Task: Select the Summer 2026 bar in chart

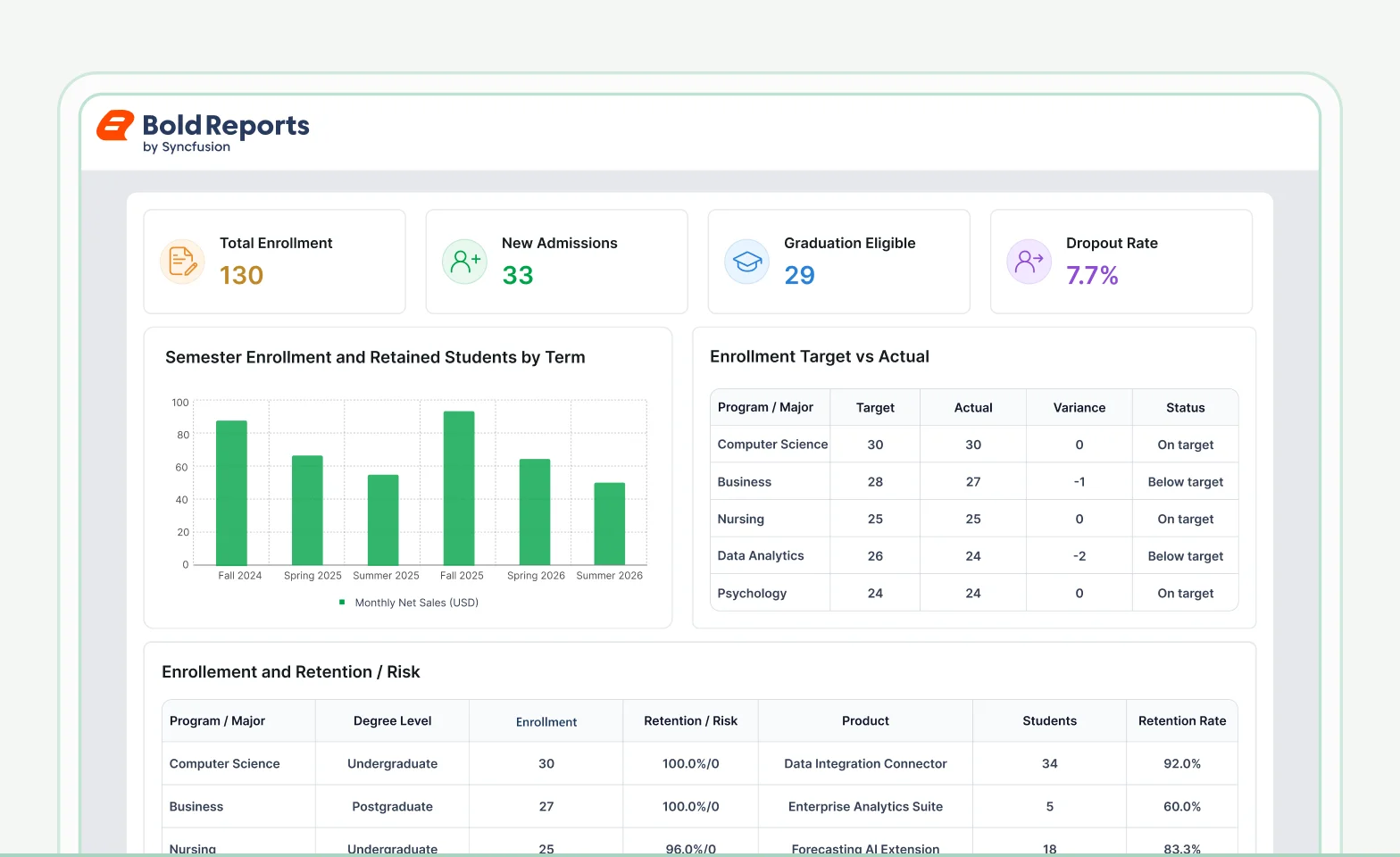Action: coord(610,524)
